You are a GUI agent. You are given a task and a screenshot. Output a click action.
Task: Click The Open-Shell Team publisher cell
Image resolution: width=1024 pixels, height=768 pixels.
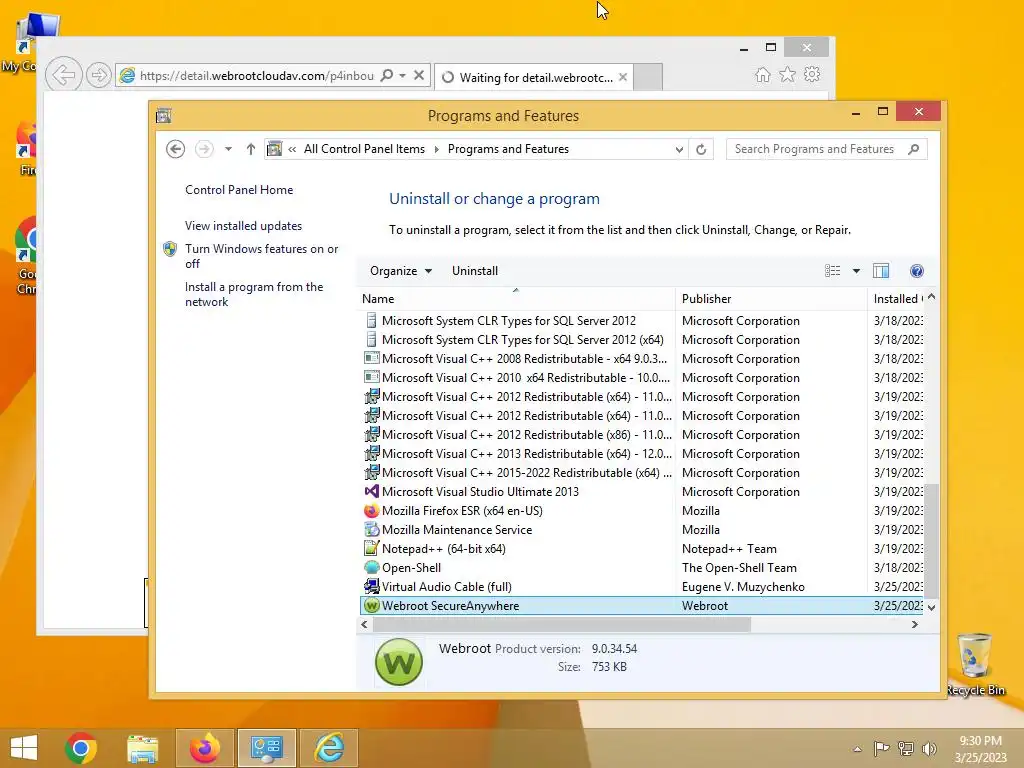click(x=739, y=568)
